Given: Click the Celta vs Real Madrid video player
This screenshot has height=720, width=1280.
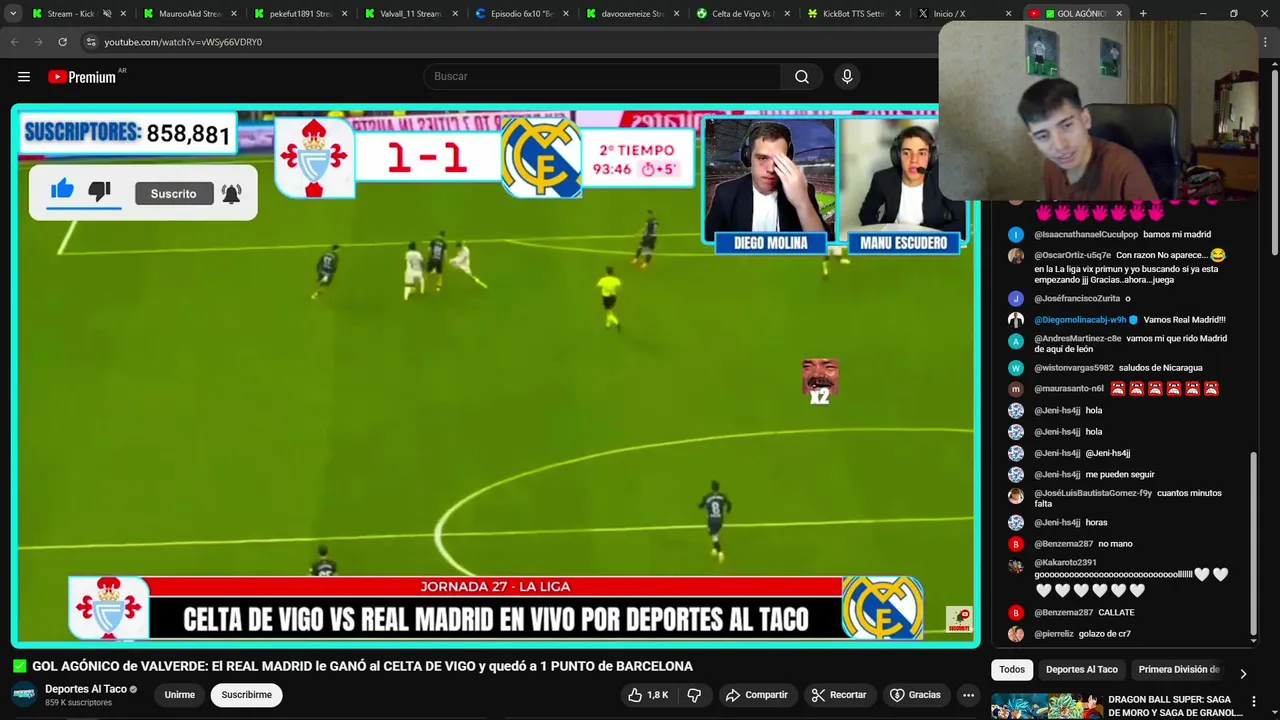Looking at the screenshot, I should [496, 377].
